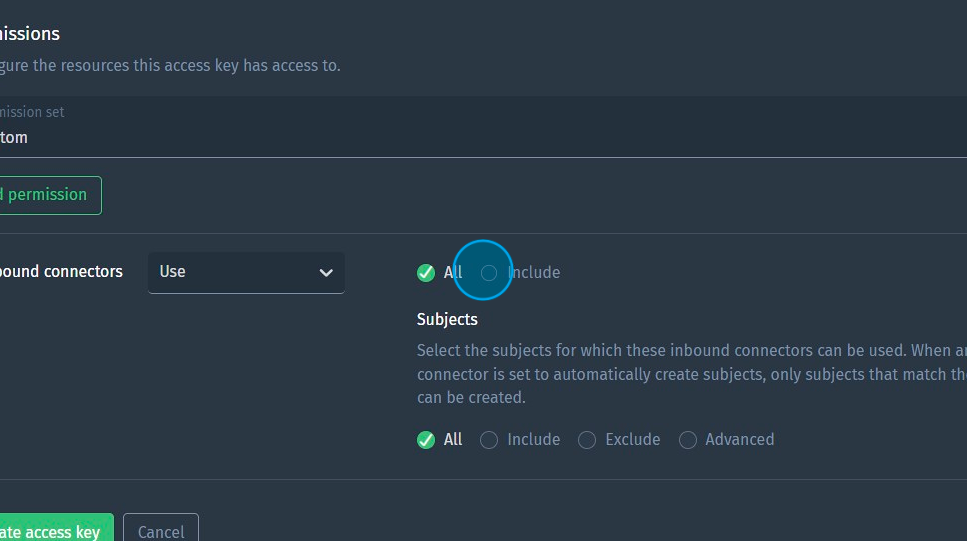The width and height of the screenshot is (967, 541).
Task: Click the Inbound connectors row label
Action: coord(60,271)
